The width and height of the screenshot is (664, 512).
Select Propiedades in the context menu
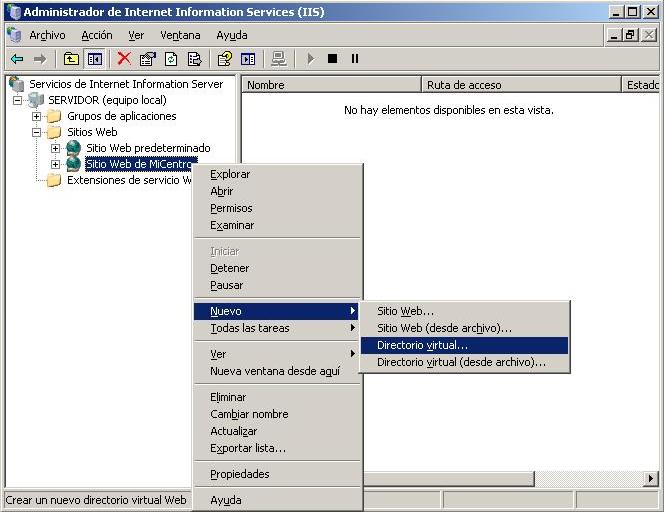pyautogui.click(x=240, y=474)
